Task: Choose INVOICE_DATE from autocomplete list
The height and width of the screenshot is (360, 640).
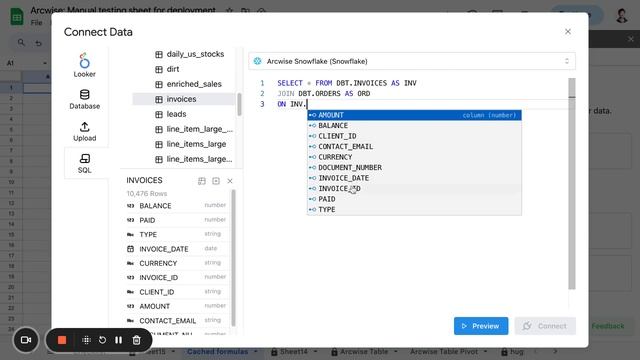Action: point(414,178)
